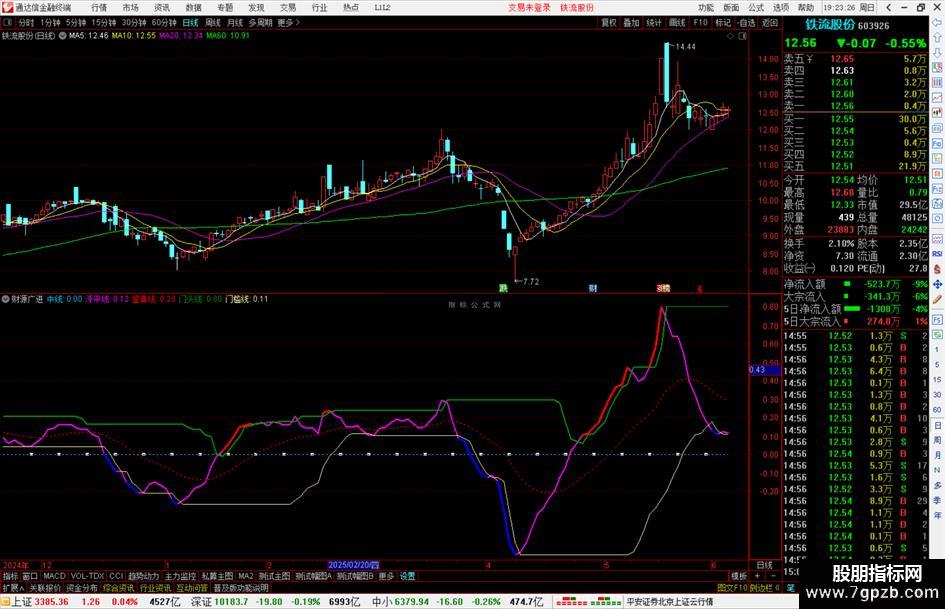Click the 财 marker on the chart

tap(593, 288)
